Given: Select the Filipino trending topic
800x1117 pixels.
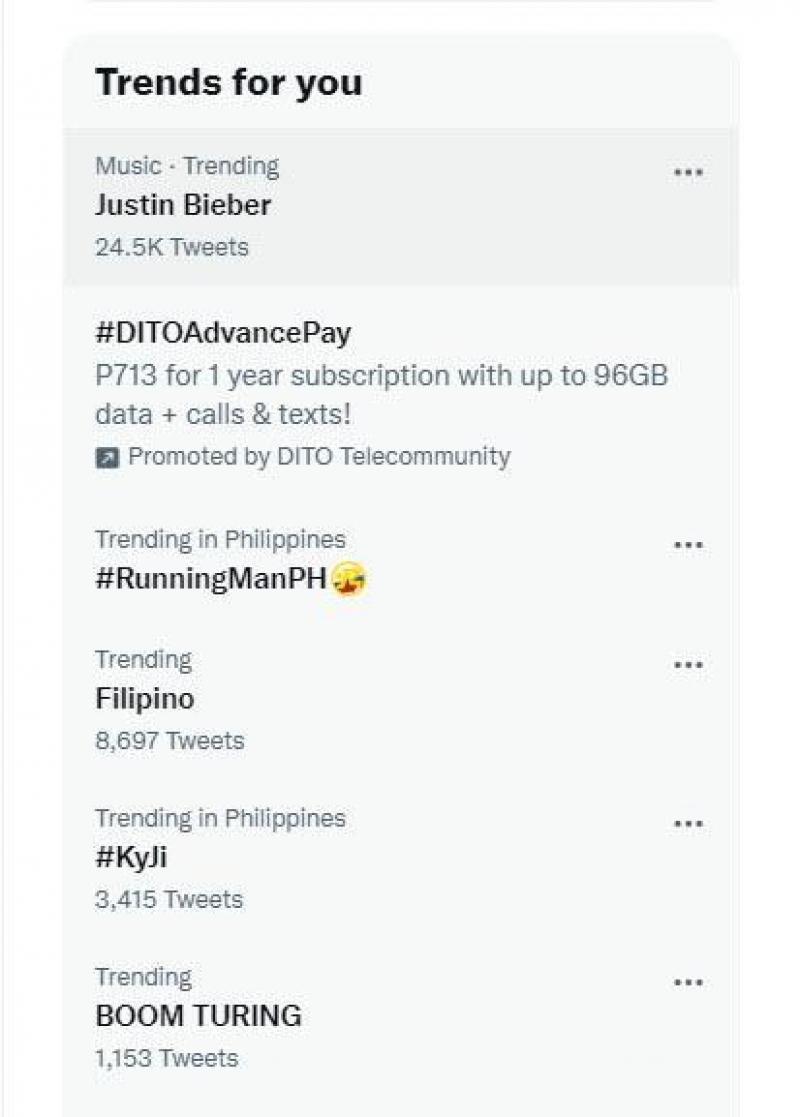Looking at the screenshot, I should (x=145, y=699).
